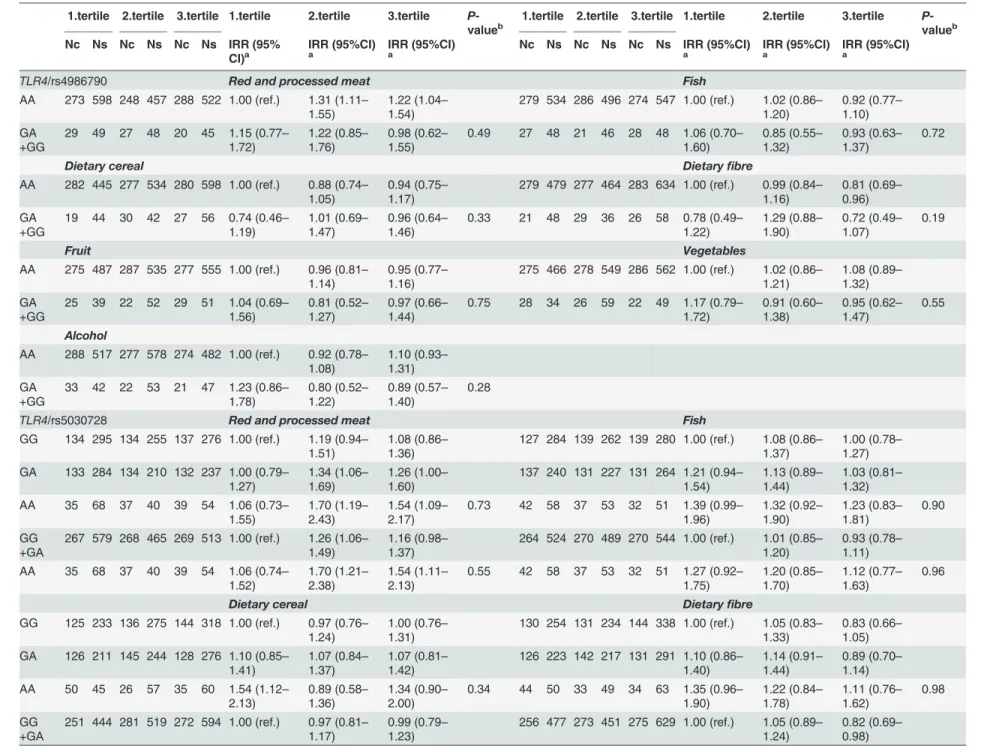Click the P-value 0.98
This screenshot has width=984, height=752.
pos(933,689)
